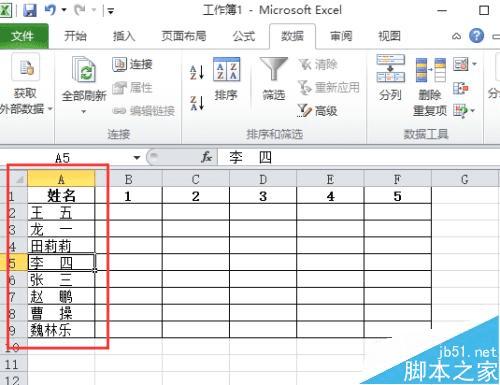The height and width of the screenshot is (385, 500).
Task: Switch to the 视图 (View) tab
Action: [389, 36]
